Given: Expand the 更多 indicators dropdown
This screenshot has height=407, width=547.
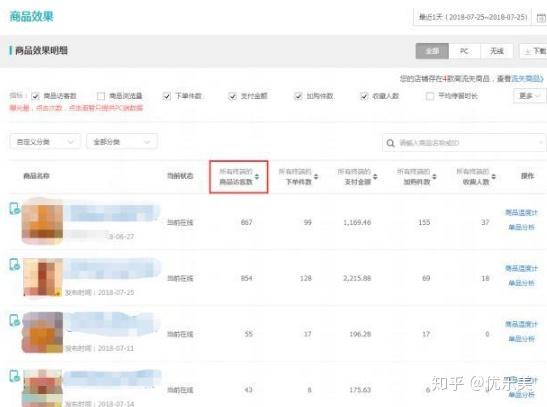Looking at the screenshot, I should click(529, 96).
